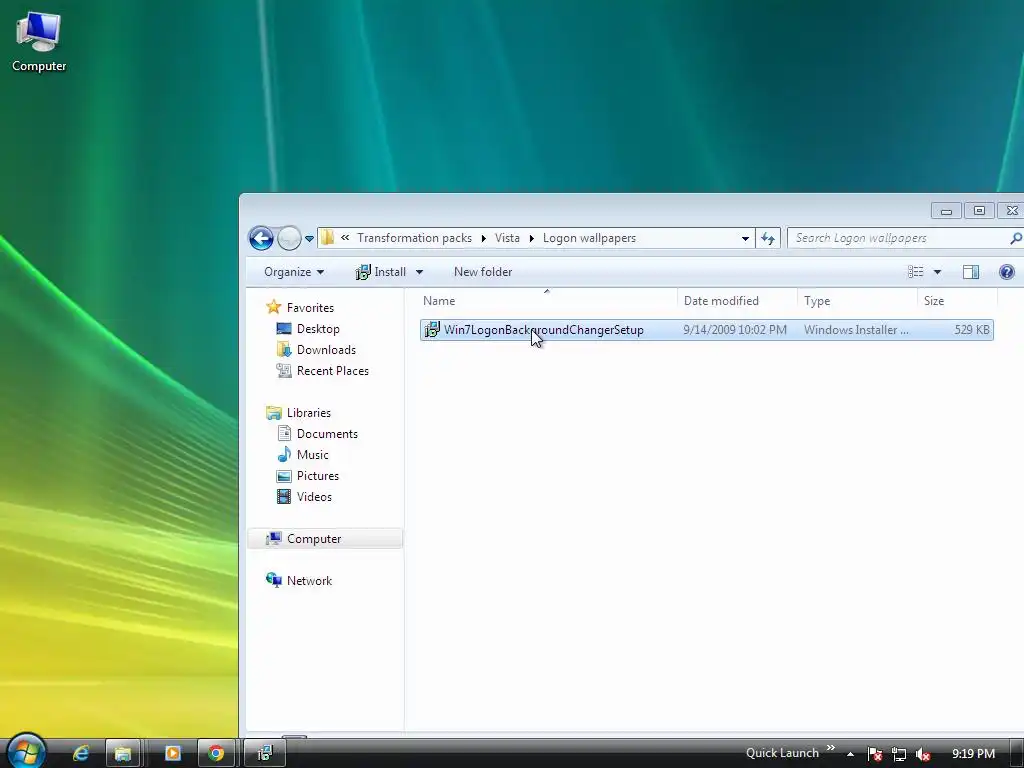Click the Install toolbar button
Viewport: 1024px width, 768px height.
[381, 272]
